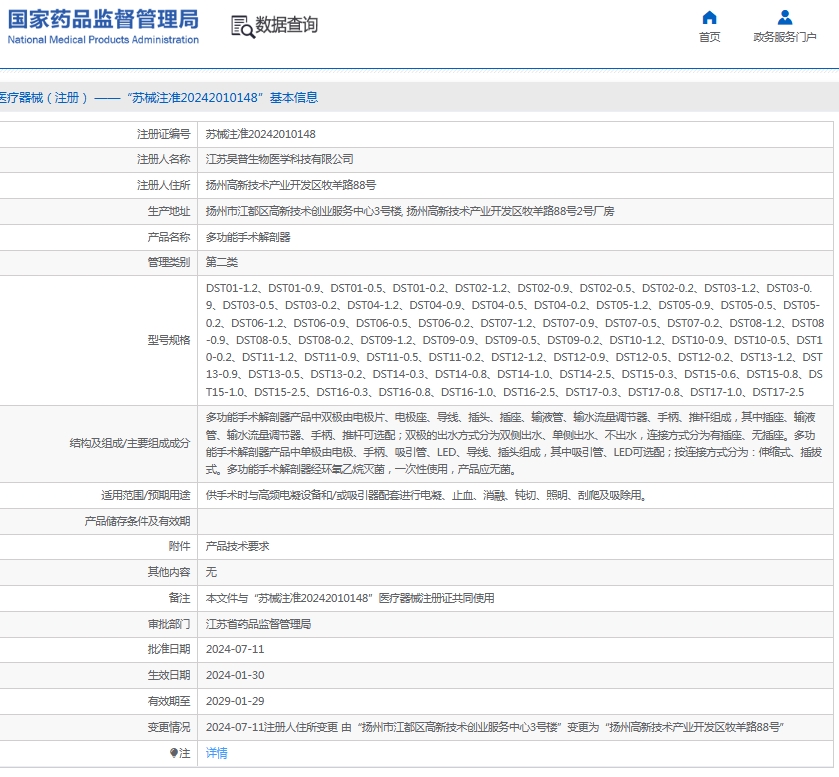This screenshot has width=839, height=777.
Task: Click the 变更情况 row label
Action: 169,727
